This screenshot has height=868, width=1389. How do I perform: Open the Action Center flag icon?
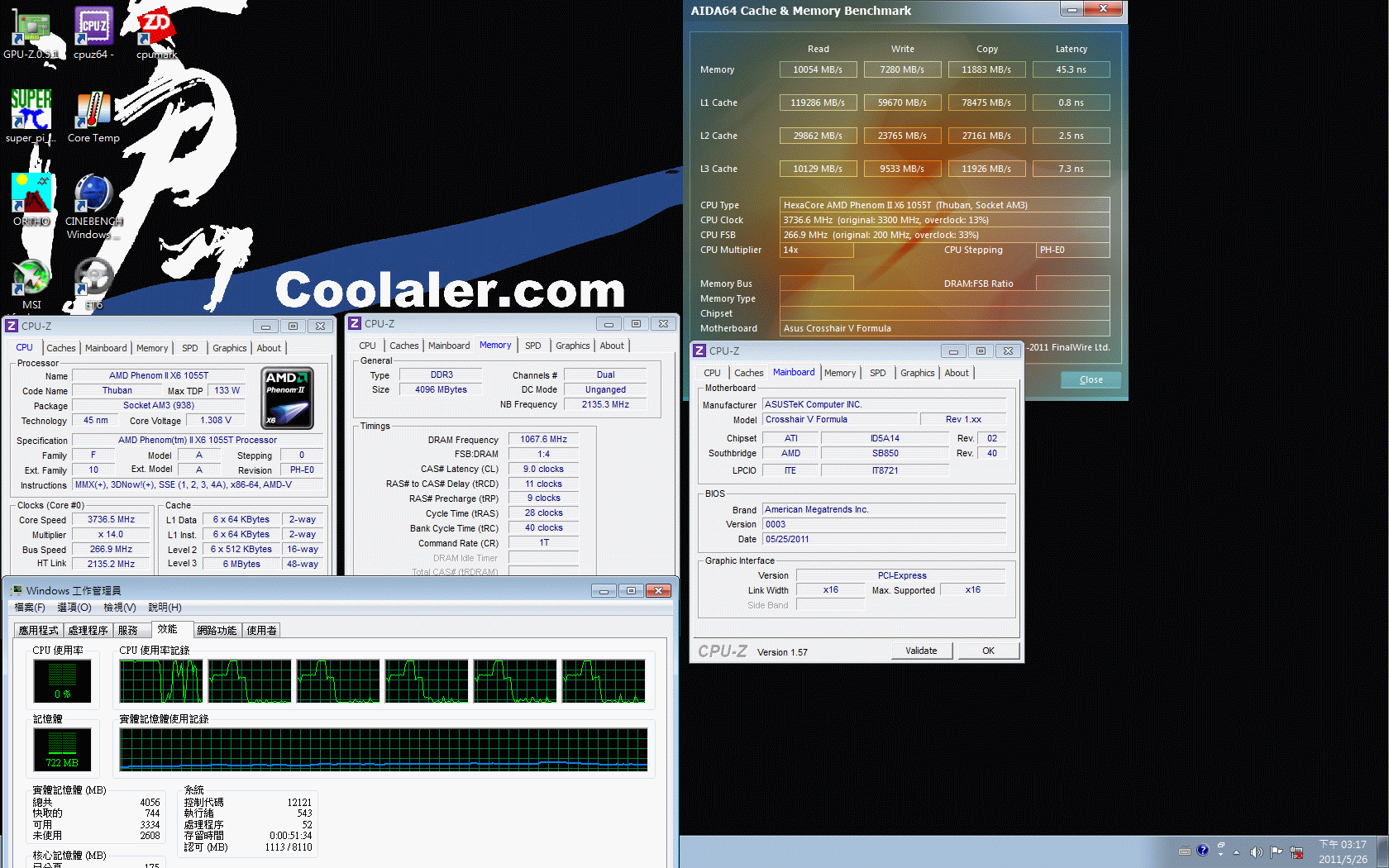[x=1277, y=851]
